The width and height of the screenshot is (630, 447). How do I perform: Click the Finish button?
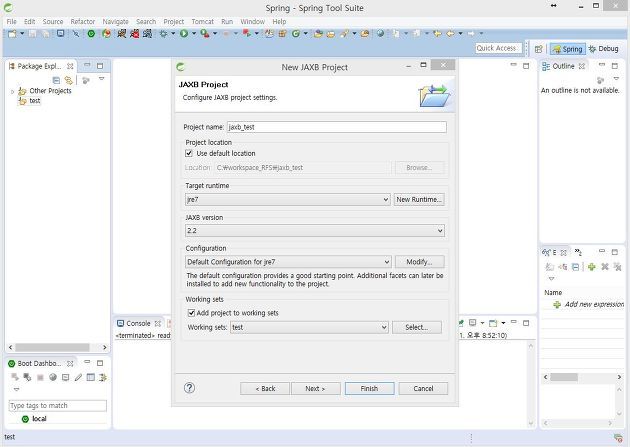point(369,388)
